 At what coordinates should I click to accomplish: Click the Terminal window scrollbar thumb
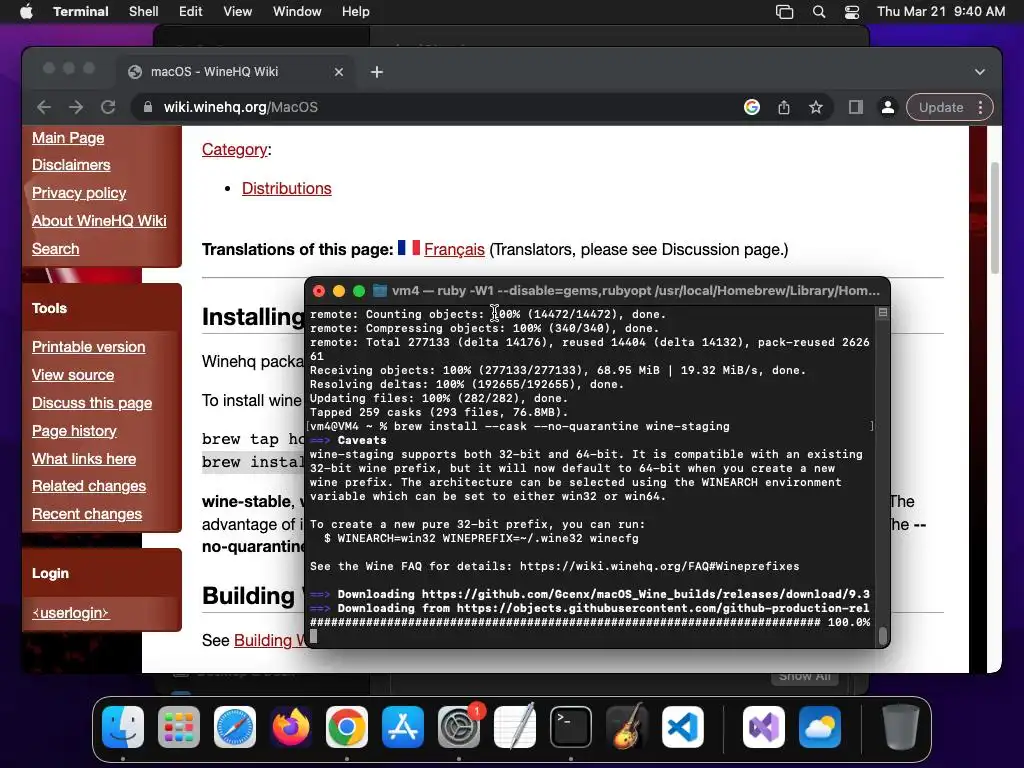point(883,635)
